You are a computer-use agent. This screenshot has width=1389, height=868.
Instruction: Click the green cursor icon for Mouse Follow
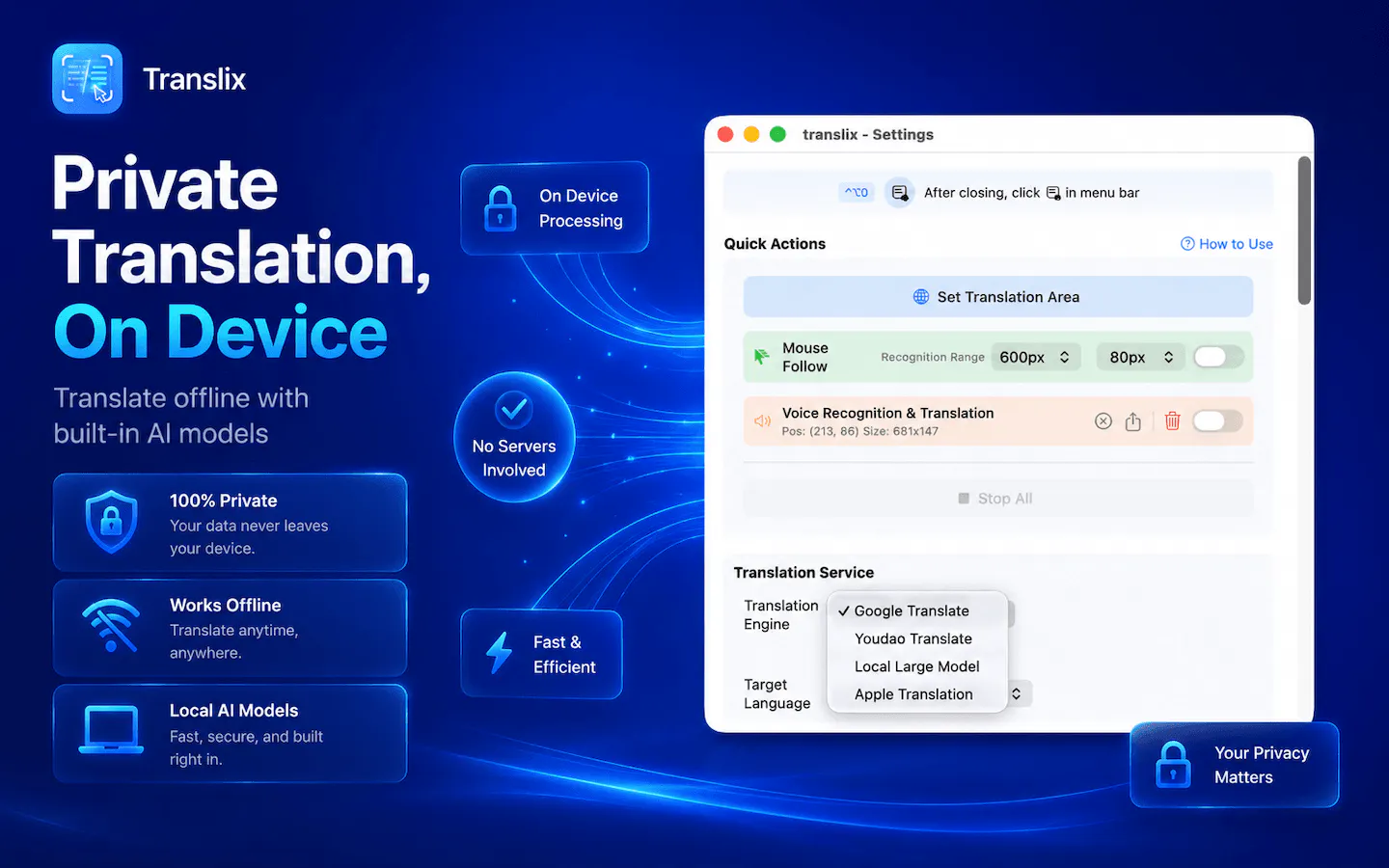pos(761,357)
